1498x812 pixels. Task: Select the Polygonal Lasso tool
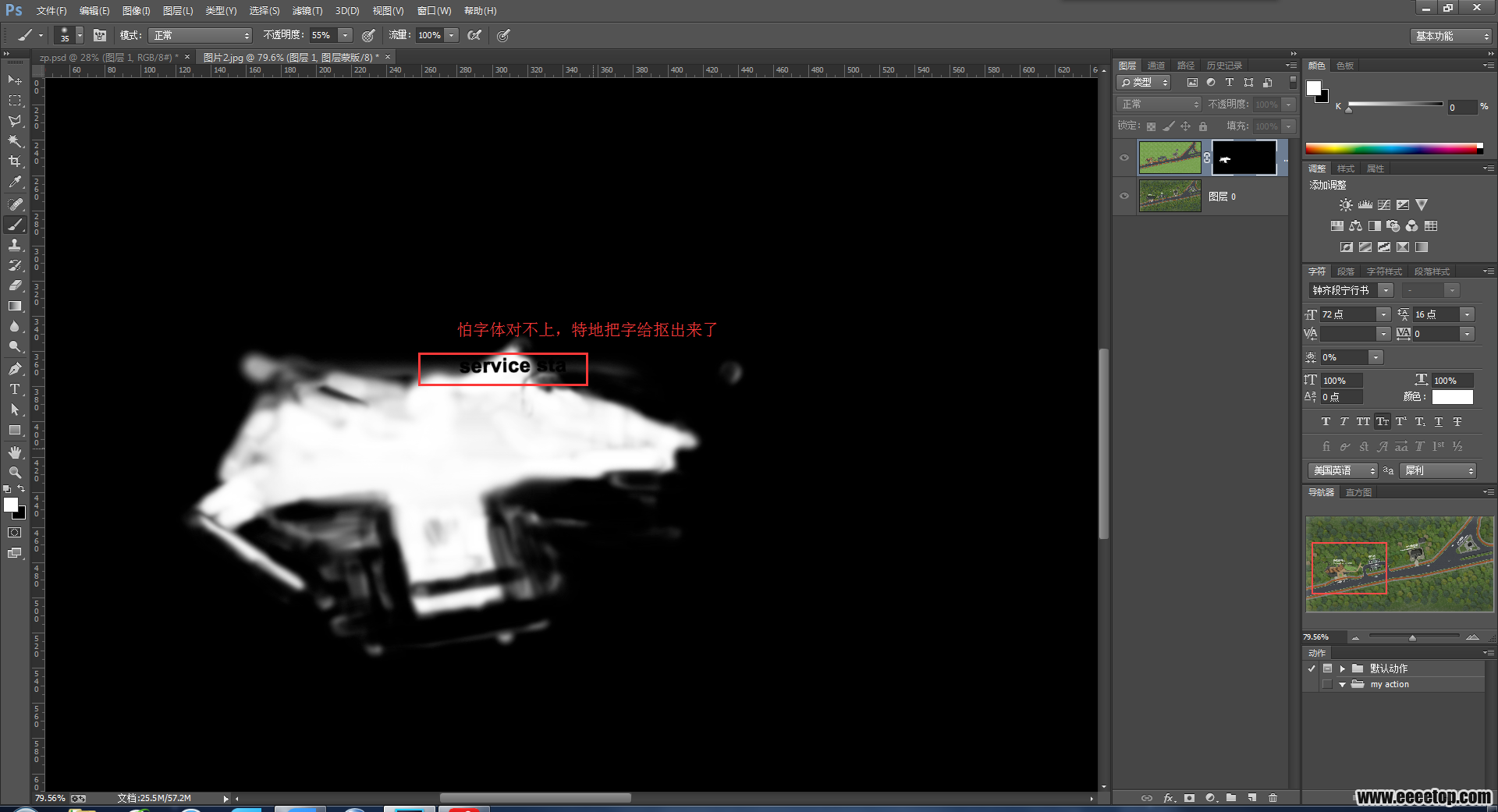coord(15,121)
